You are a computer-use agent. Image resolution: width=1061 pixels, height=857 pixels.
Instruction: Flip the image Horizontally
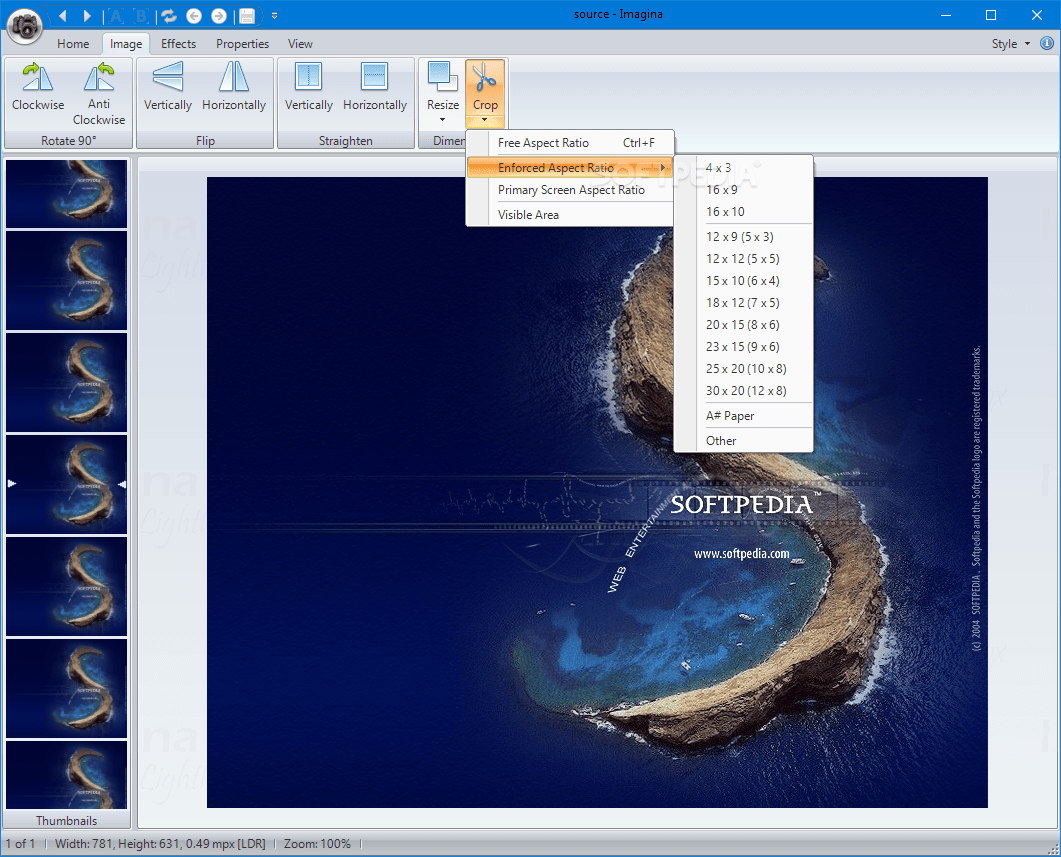pyautogui.click(x=234, y=86)
